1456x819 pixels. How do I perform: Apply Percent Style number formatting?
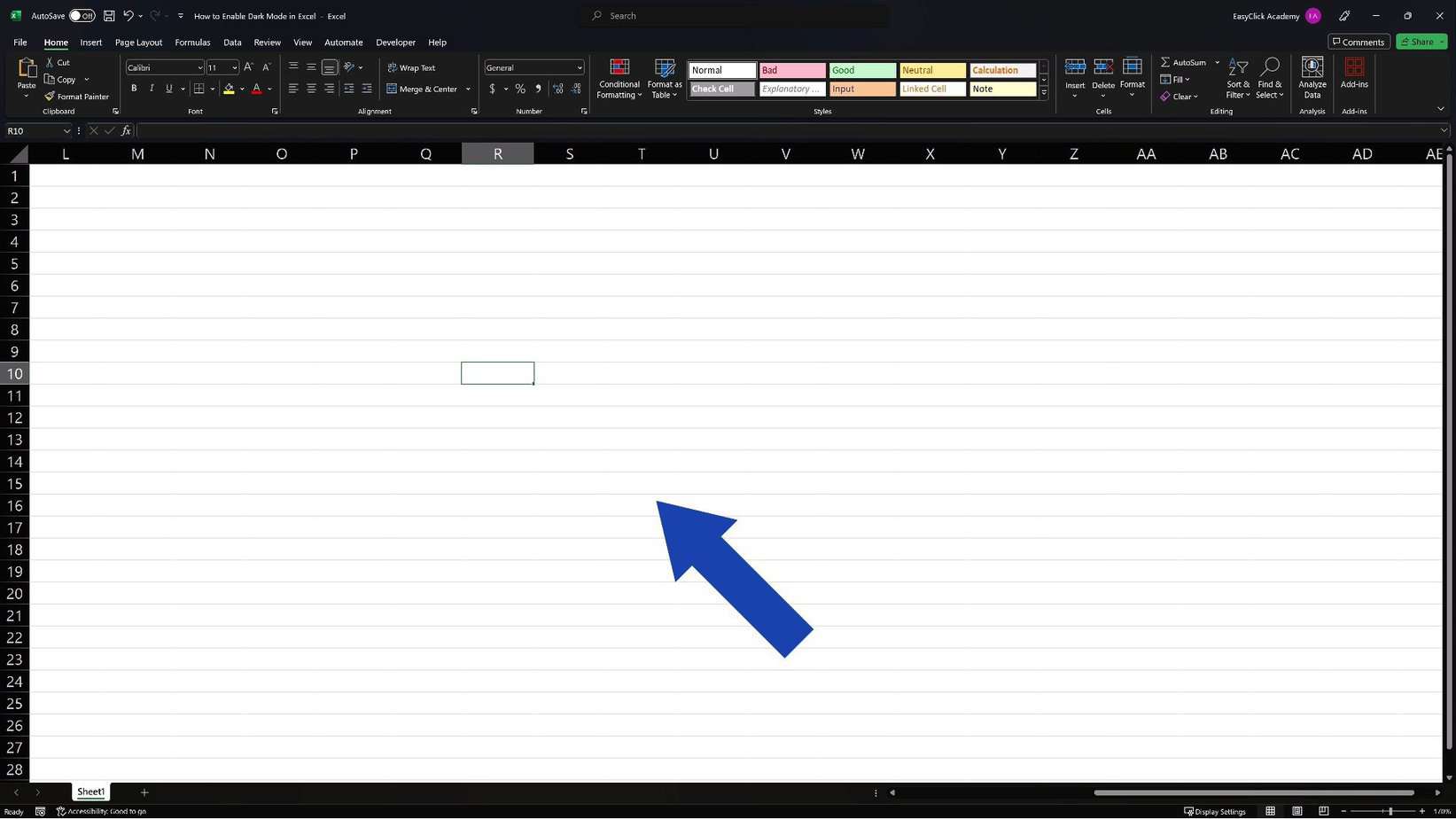click(520, 89)
